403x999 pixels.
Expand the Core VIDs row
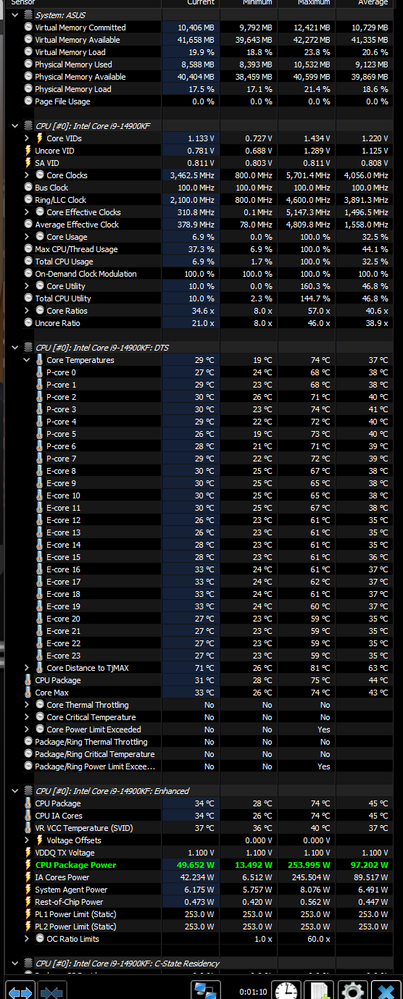tap(27, 138)
